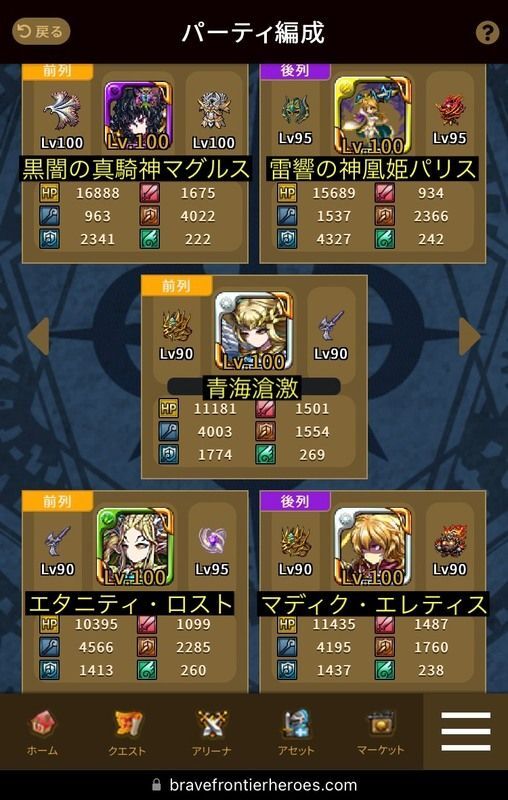508x800 pixels.
Task: Click the left arrow to previous party
Action: 38,336
